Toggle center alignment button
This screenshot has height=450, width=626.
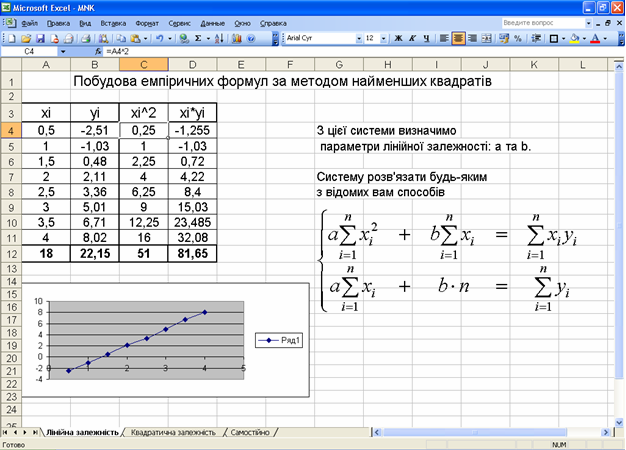tap(458, 38)
